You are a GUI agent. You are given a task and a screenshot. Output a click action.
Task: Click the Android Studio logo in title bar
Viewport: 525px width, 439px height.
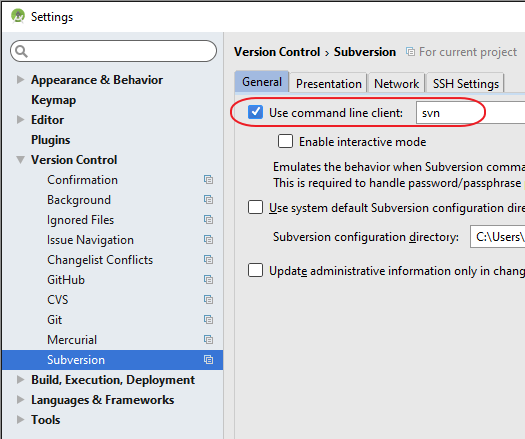[x=18, y=16]
